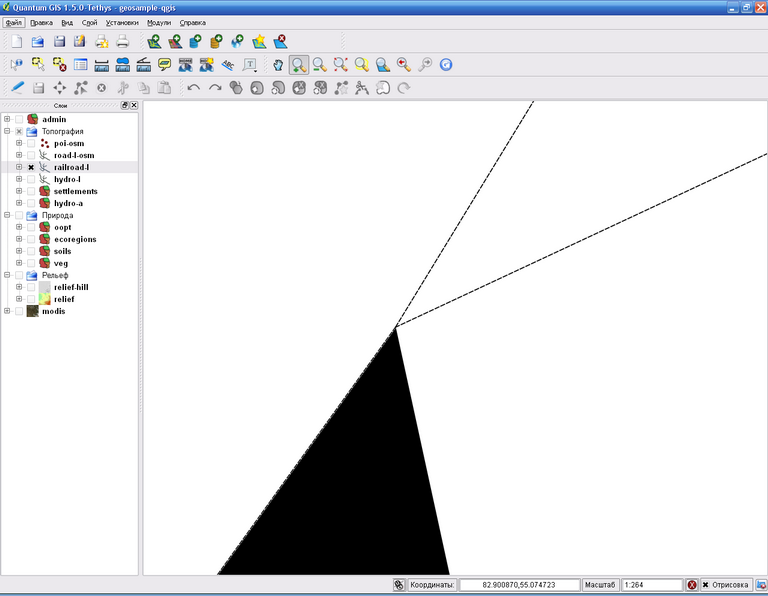Image resolution: width=768 pixels, height=596 pixels.
Task: Click the Масштаб scale input field
Action: pos(650,584)
